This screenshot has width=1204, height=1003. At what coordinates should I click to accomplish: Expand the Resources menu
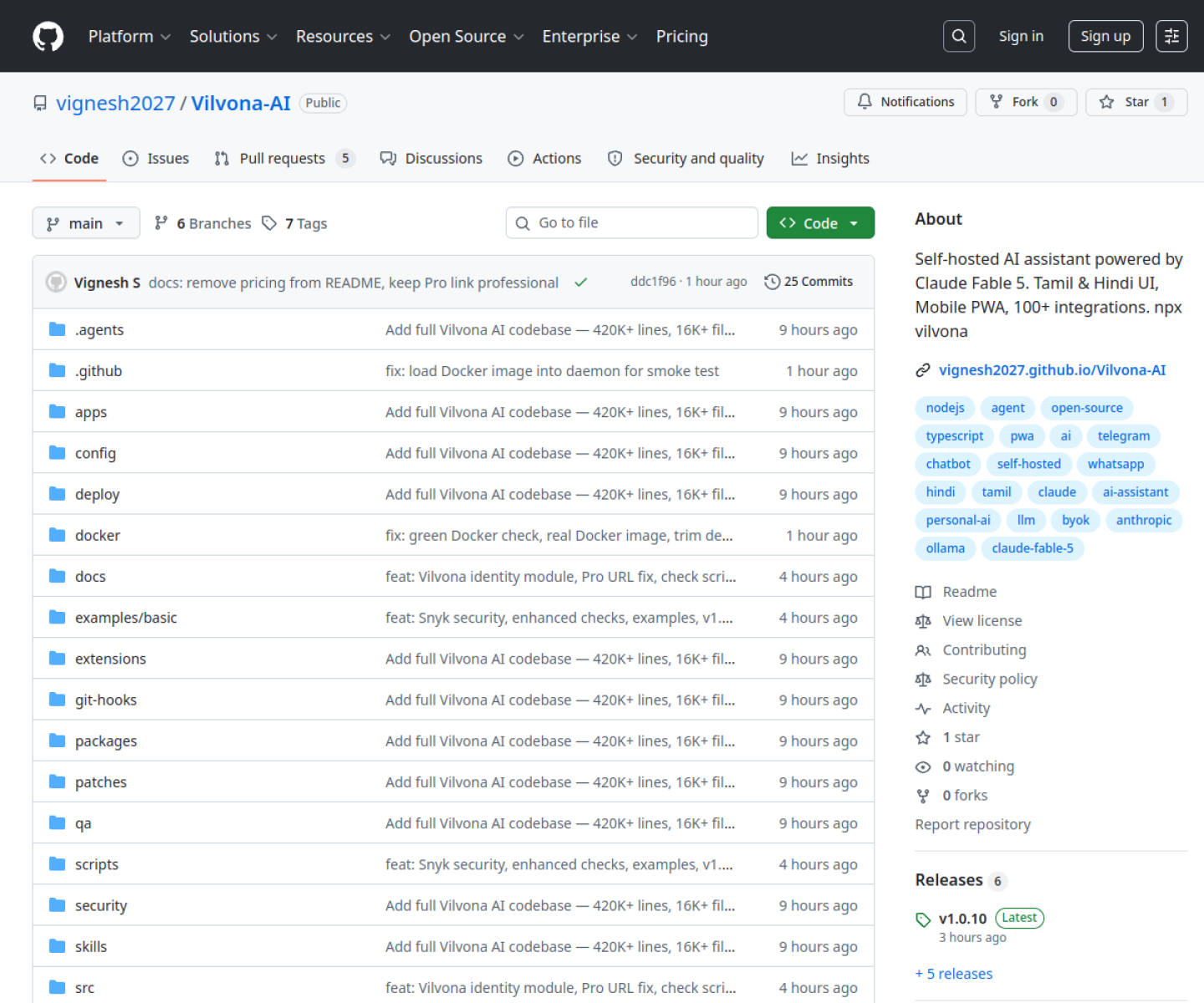coord(343,37)
